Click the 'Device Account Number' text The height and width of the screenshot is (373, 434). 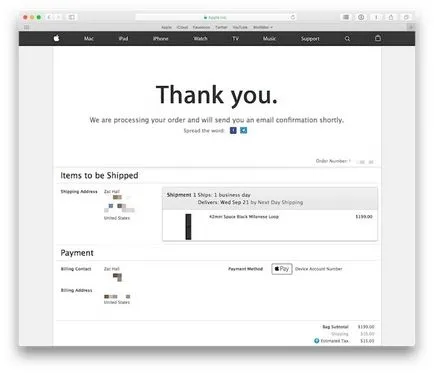coord(319,269)
